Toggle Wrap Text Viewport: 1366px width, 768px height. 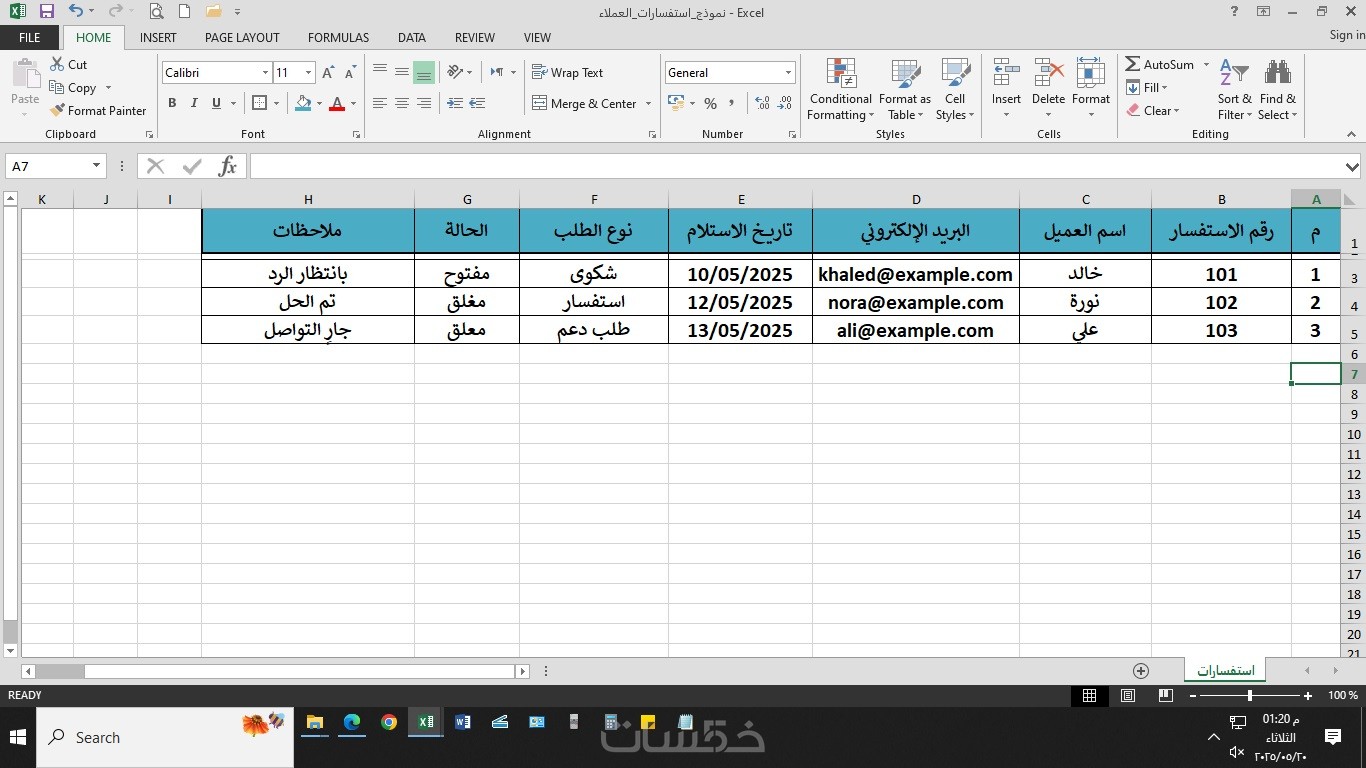567,73
